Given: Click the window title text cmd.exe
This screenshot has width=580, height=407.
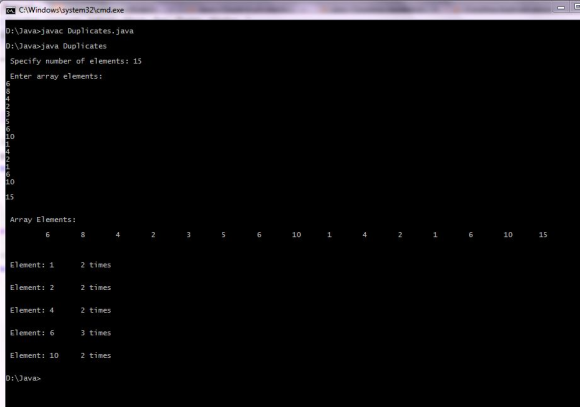Looking at the screenshot, I should coord(71,10).
